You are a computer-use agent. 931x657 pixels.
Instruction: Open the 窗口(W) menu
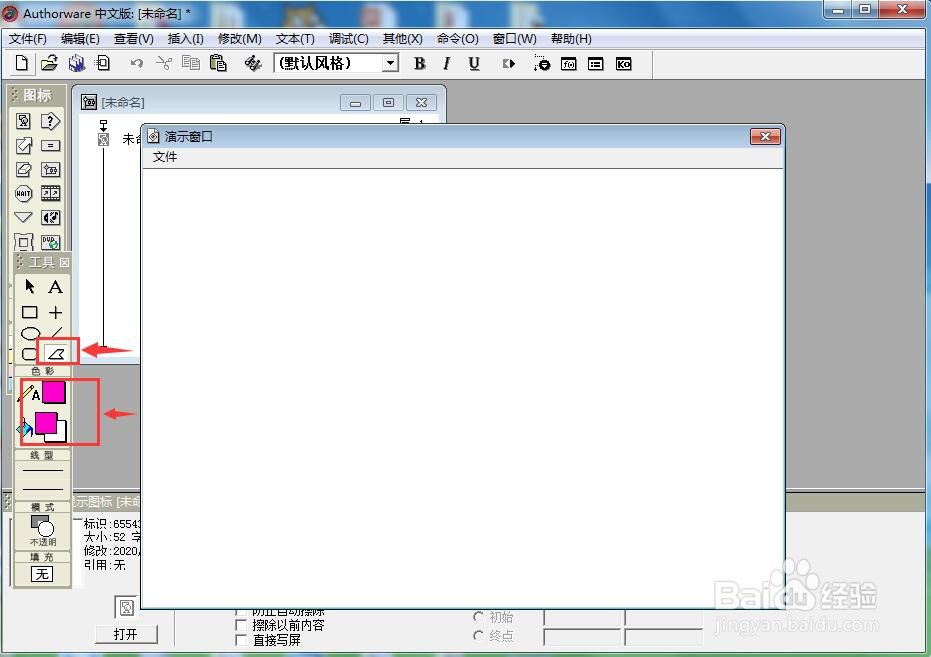[x=514, y=39]
